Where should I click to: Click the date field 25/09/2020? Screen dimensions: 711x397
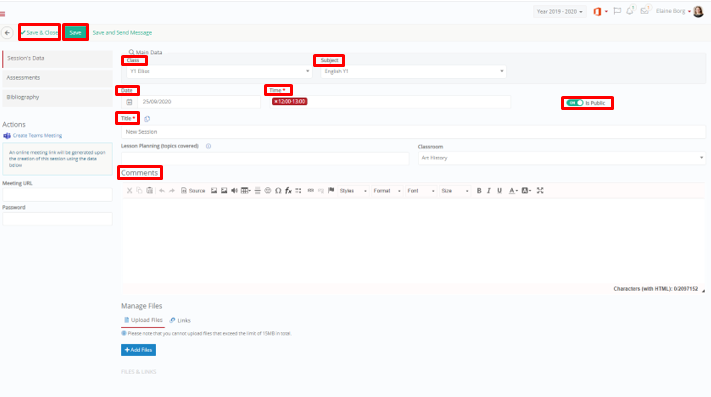click(x=199, y=102)
